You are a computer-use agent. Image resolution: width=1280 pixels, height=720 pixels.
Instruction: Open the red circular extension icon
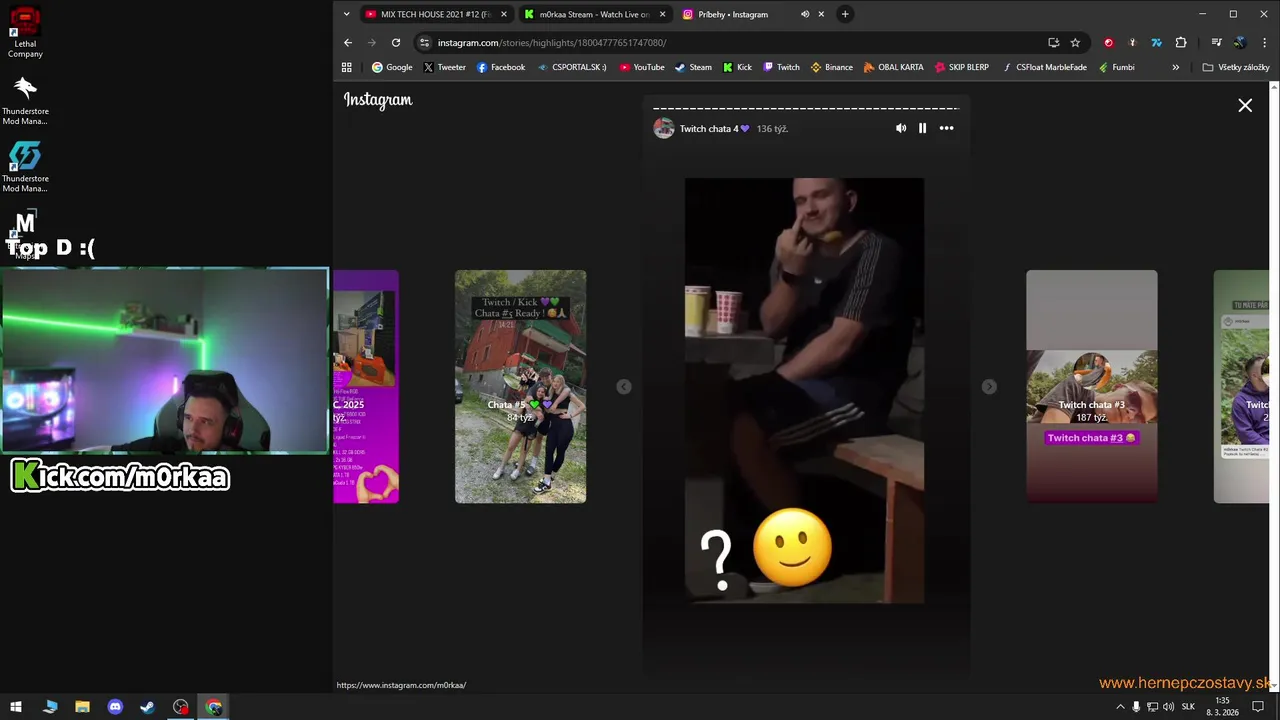(x=1108, y=43)
